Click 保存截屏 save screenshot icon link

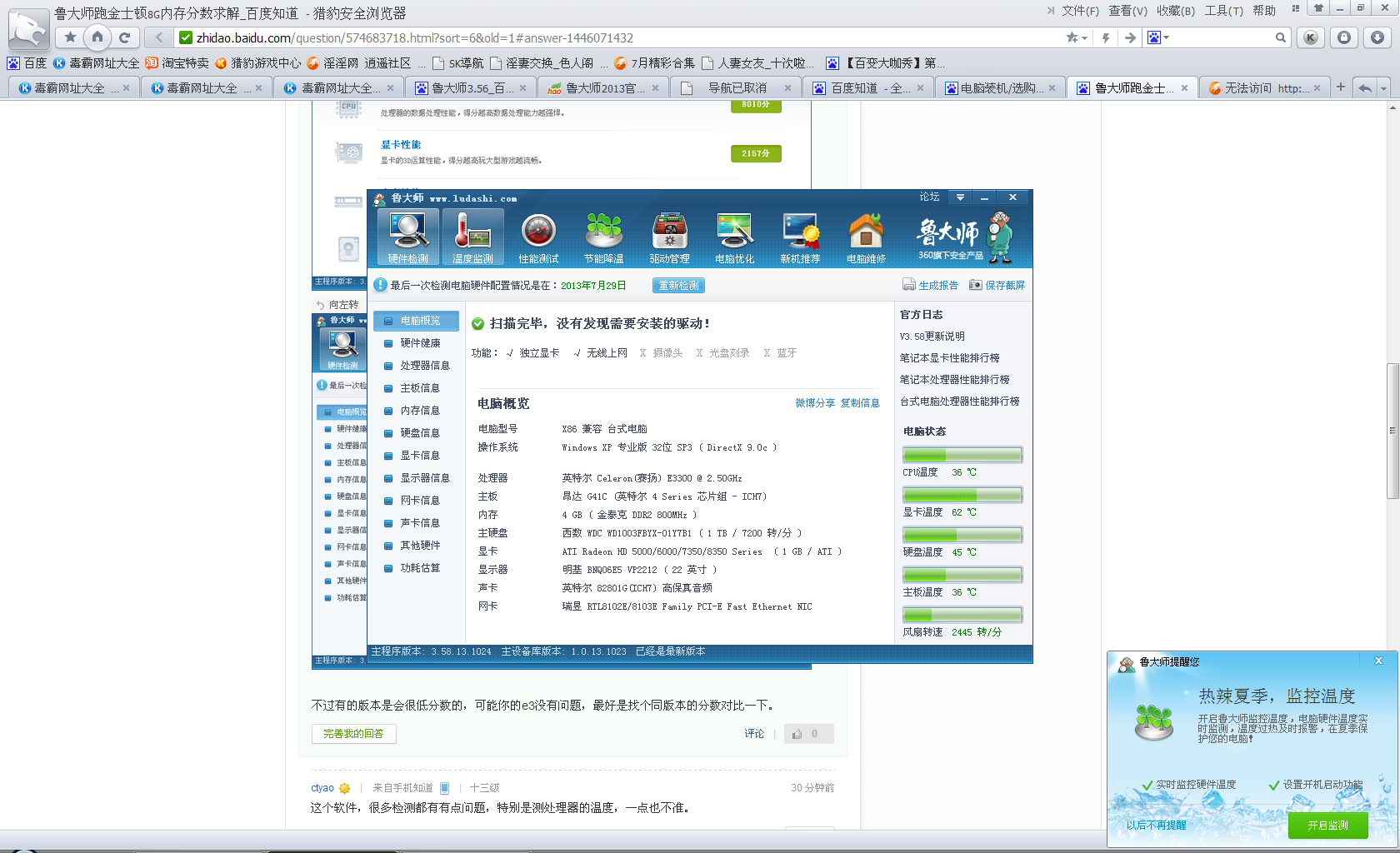997,285
